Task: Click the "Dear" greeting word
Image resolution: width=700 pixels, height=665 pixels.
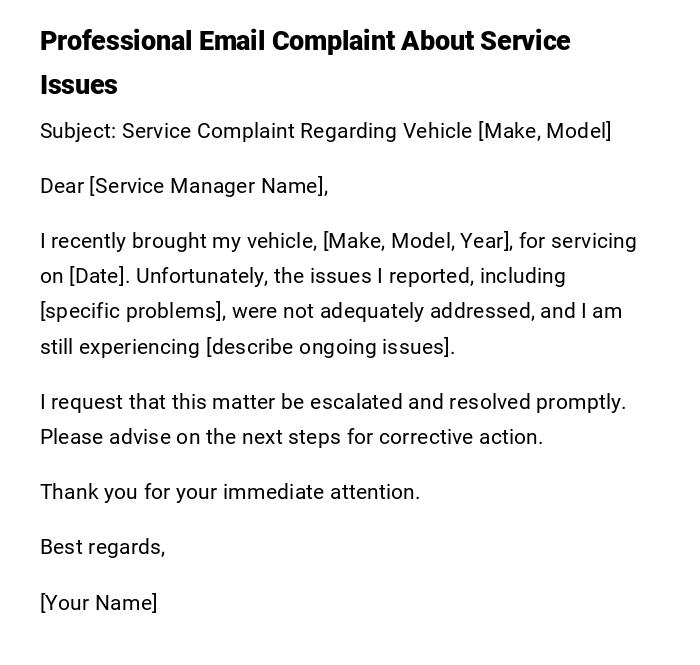Action: [62, 186]
